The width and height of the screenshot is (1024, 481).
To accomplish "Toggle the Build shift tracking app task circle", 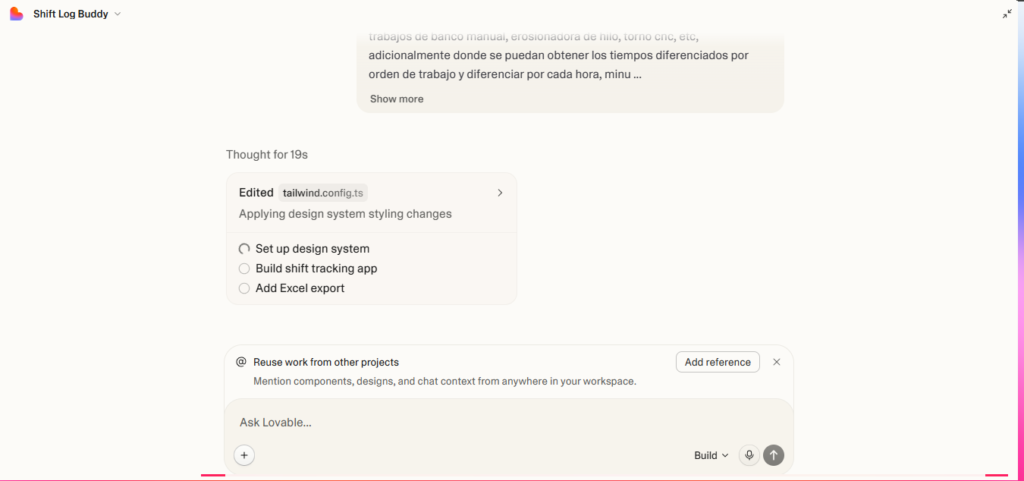I will [x=244, y=268].
